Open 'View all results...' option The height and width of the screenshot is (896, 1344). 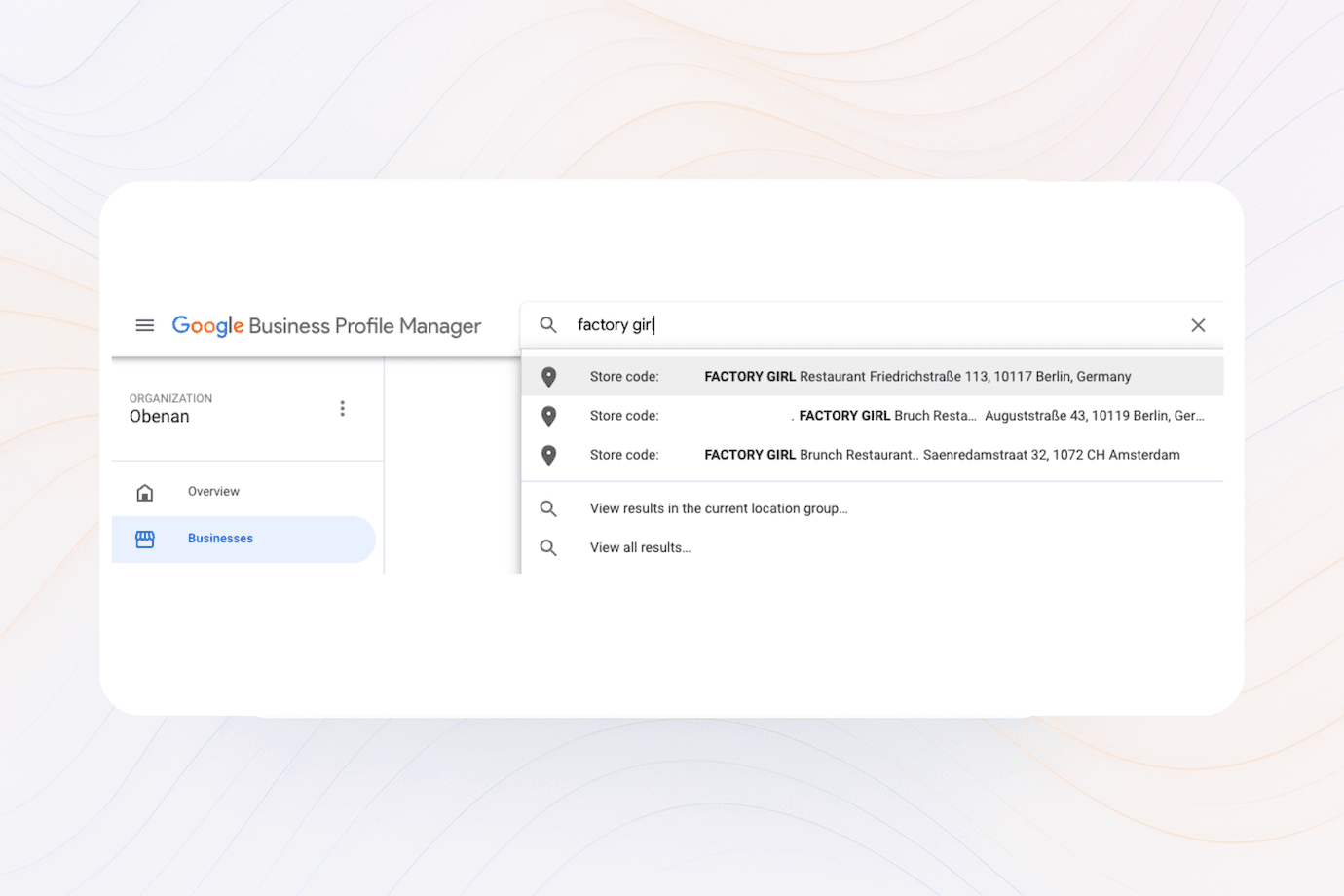click(x=640, y=548)
